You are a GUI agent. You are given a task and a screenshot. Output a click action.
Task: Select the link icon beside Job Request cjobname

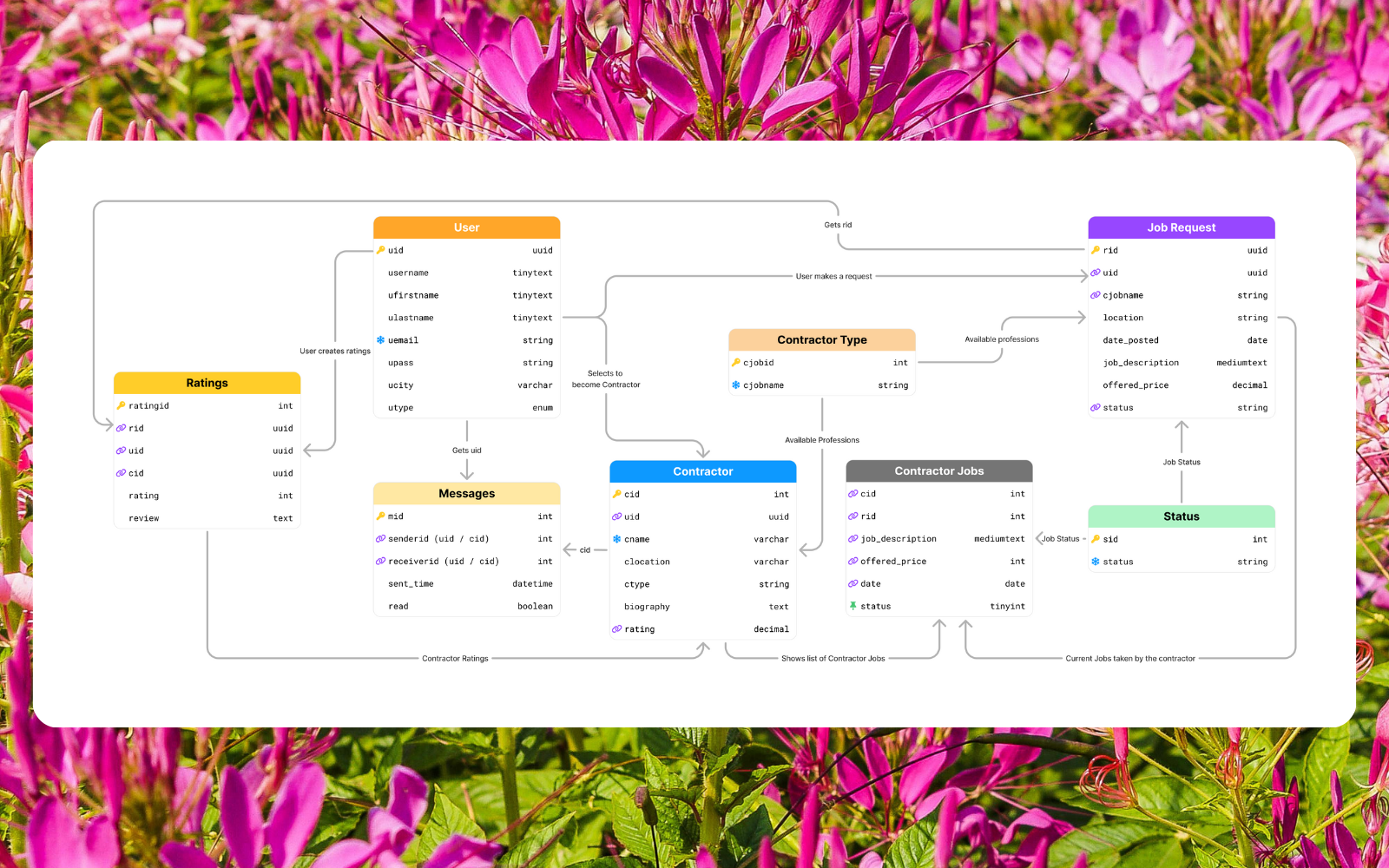1096,295
